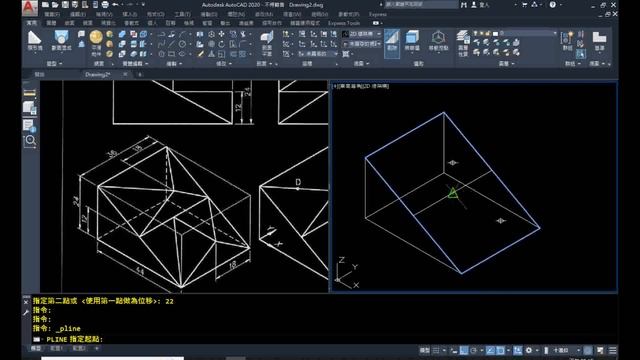This screenshot has width=640, height=360.
Task: Expand the 修改 panel flyout
Action: [224, 64]
